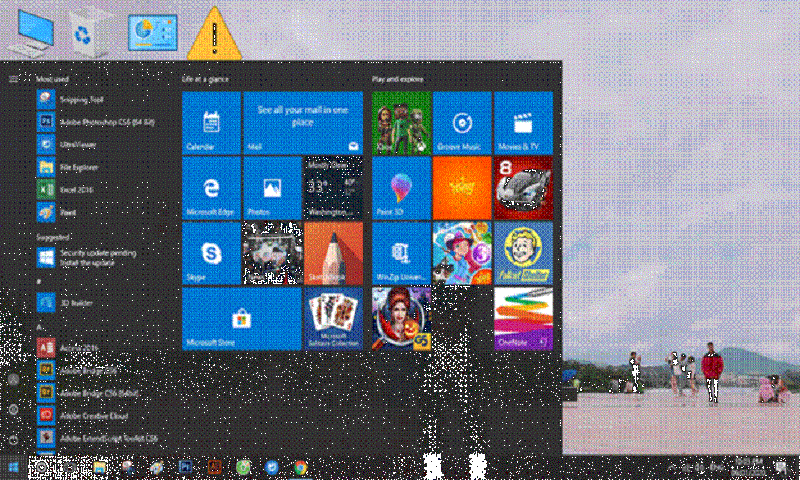Open the blue shield app on taskbar
Image resolution: width=800 pixels, height=480 pixels.
pos(272,467)
